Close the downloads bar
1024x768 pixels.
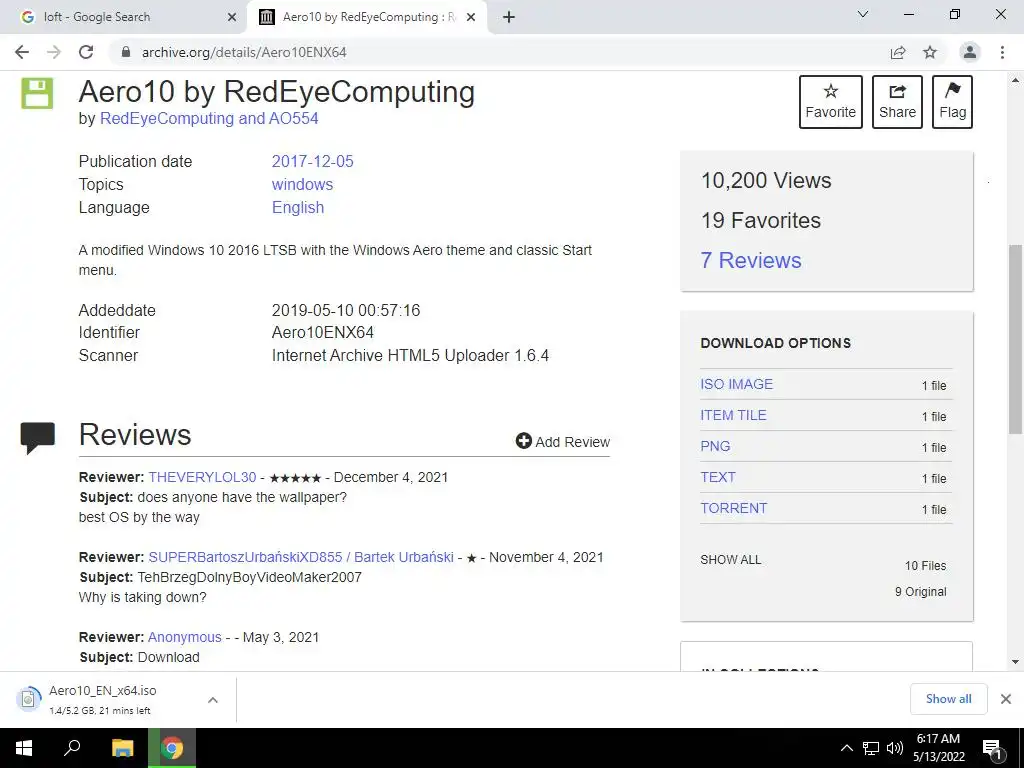click(x=1006, y=699)
